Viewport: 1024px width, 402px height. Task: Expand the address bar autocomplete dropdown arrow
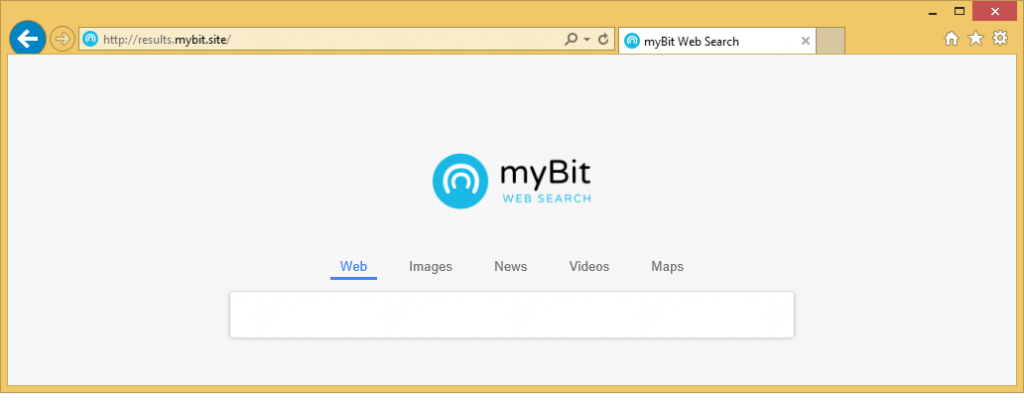(586, 40)
